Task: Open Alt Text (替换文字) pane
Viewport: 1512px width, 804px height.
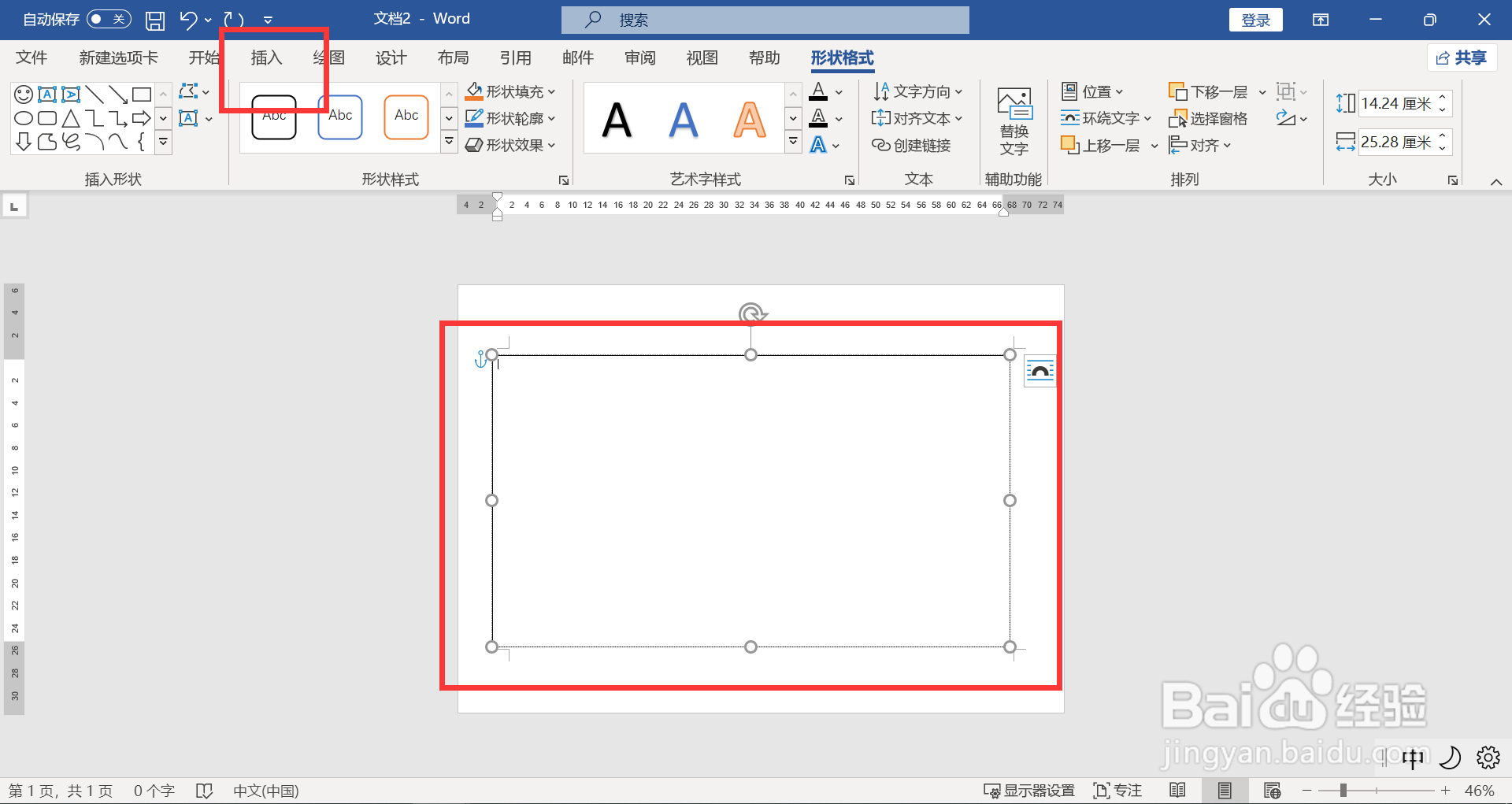Action: pyautogui.click(x=1014, y=121)
